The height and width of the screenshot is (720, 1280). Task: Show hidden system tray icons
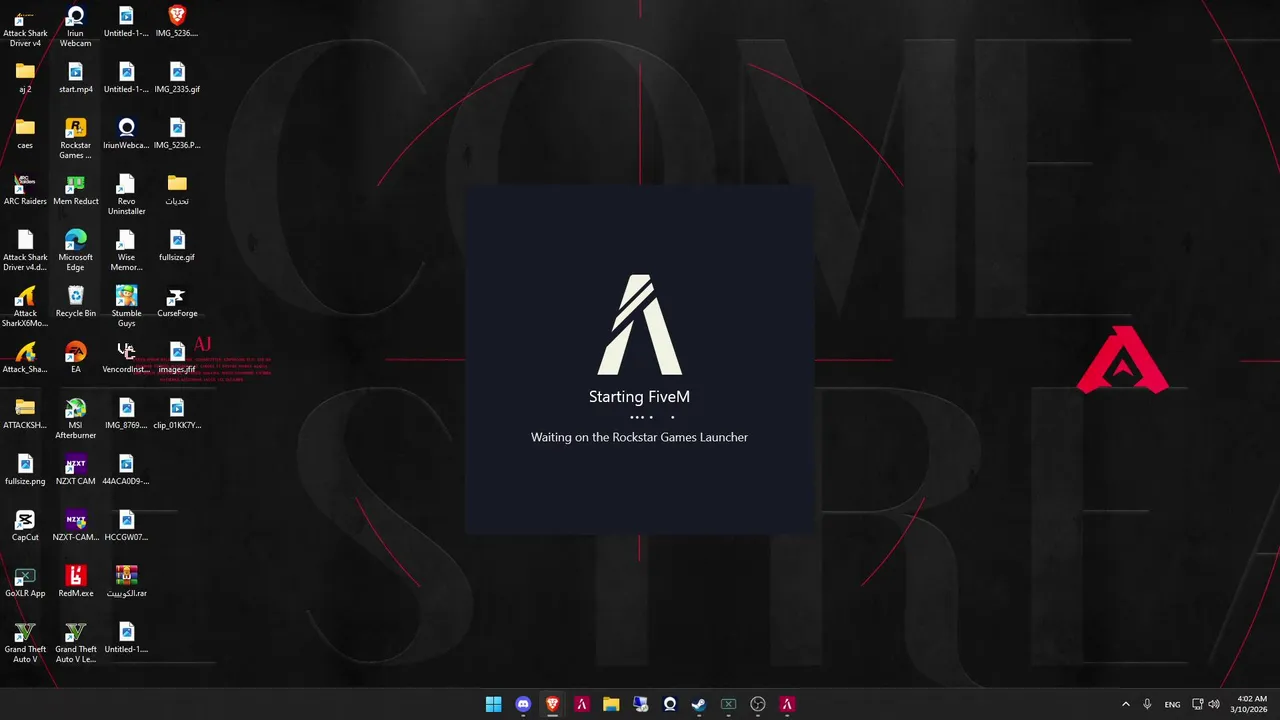[x=1125, y=704]
